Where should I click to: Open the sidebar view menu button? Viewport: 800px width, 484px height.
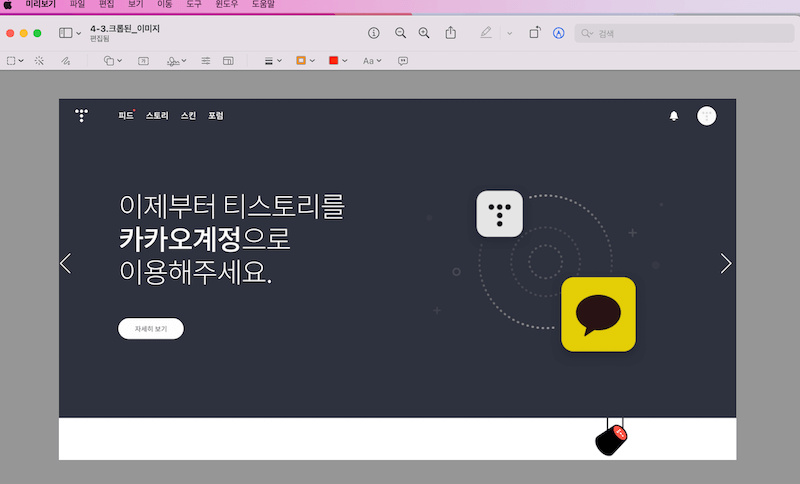70,33
